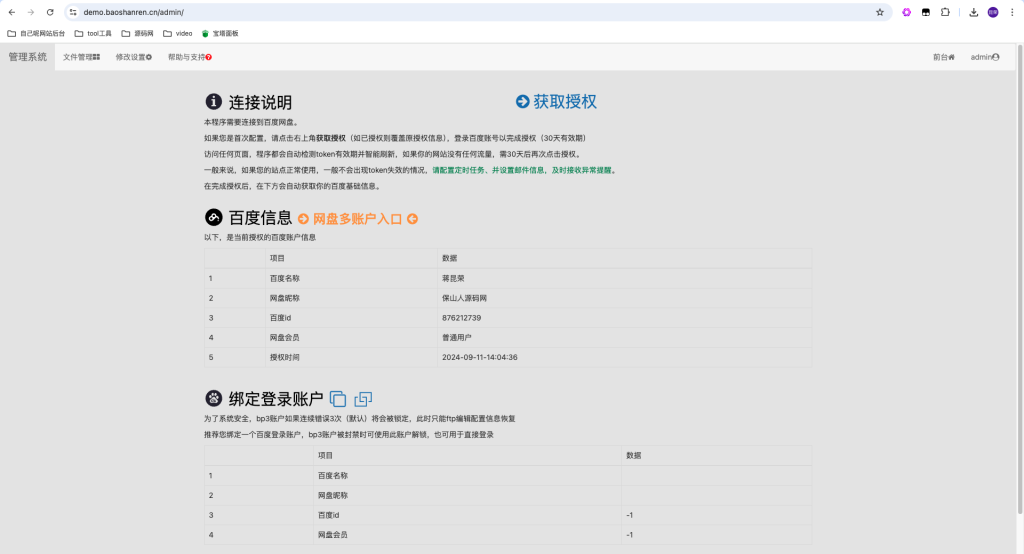Click 网盘昵称 in the 百度信息 table
This screenshot has width=1024, height=554.
pos(285,298)
